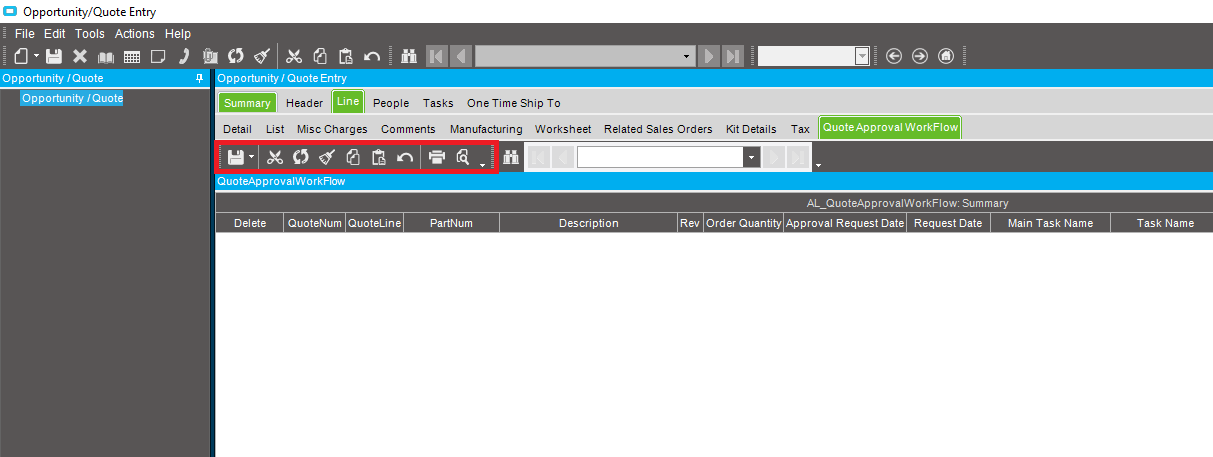Open the Misc Charges sub-tab

click(x=332, y=129)
